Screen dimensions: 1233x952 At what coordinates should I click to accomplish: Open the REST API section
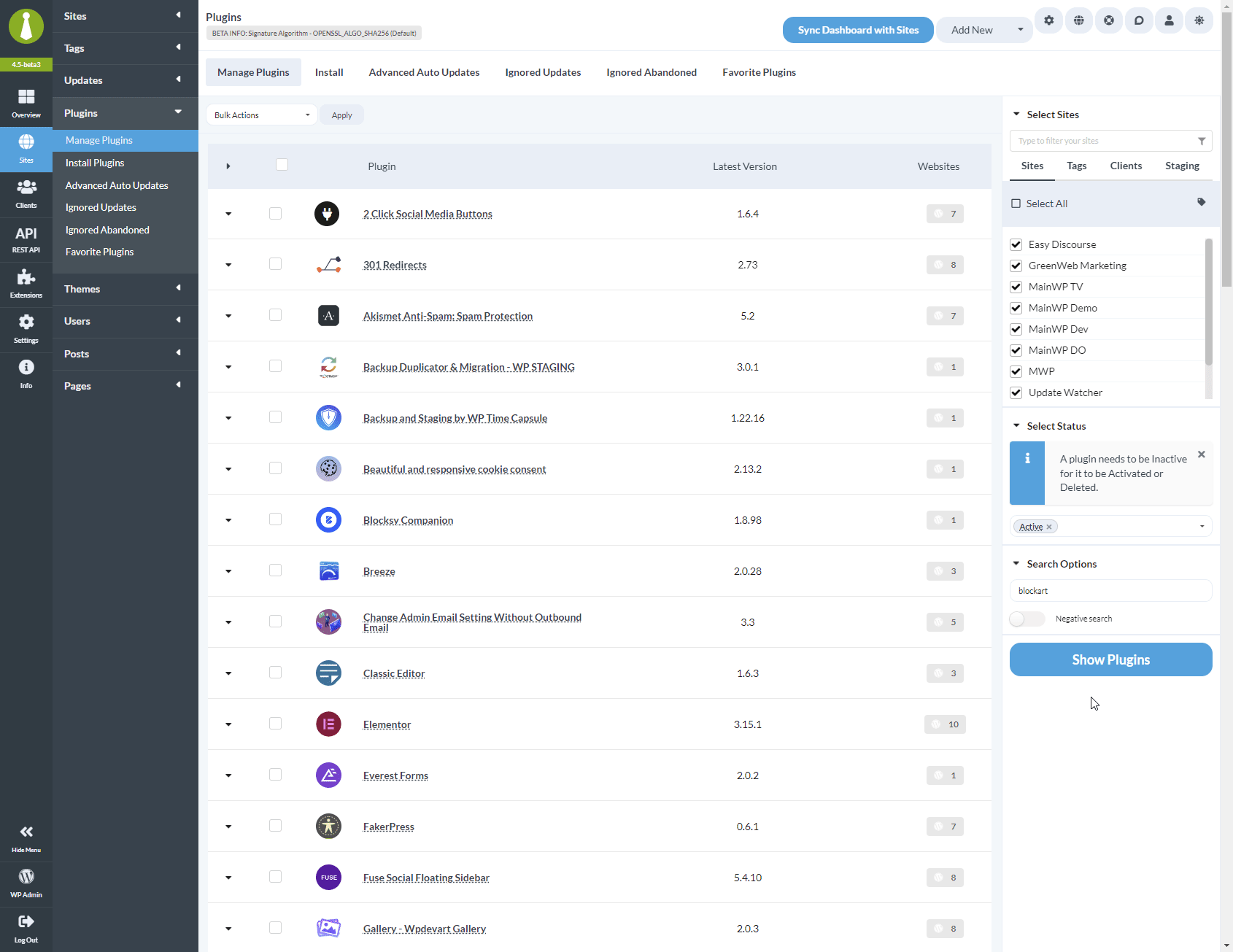[x=26, y=239]
